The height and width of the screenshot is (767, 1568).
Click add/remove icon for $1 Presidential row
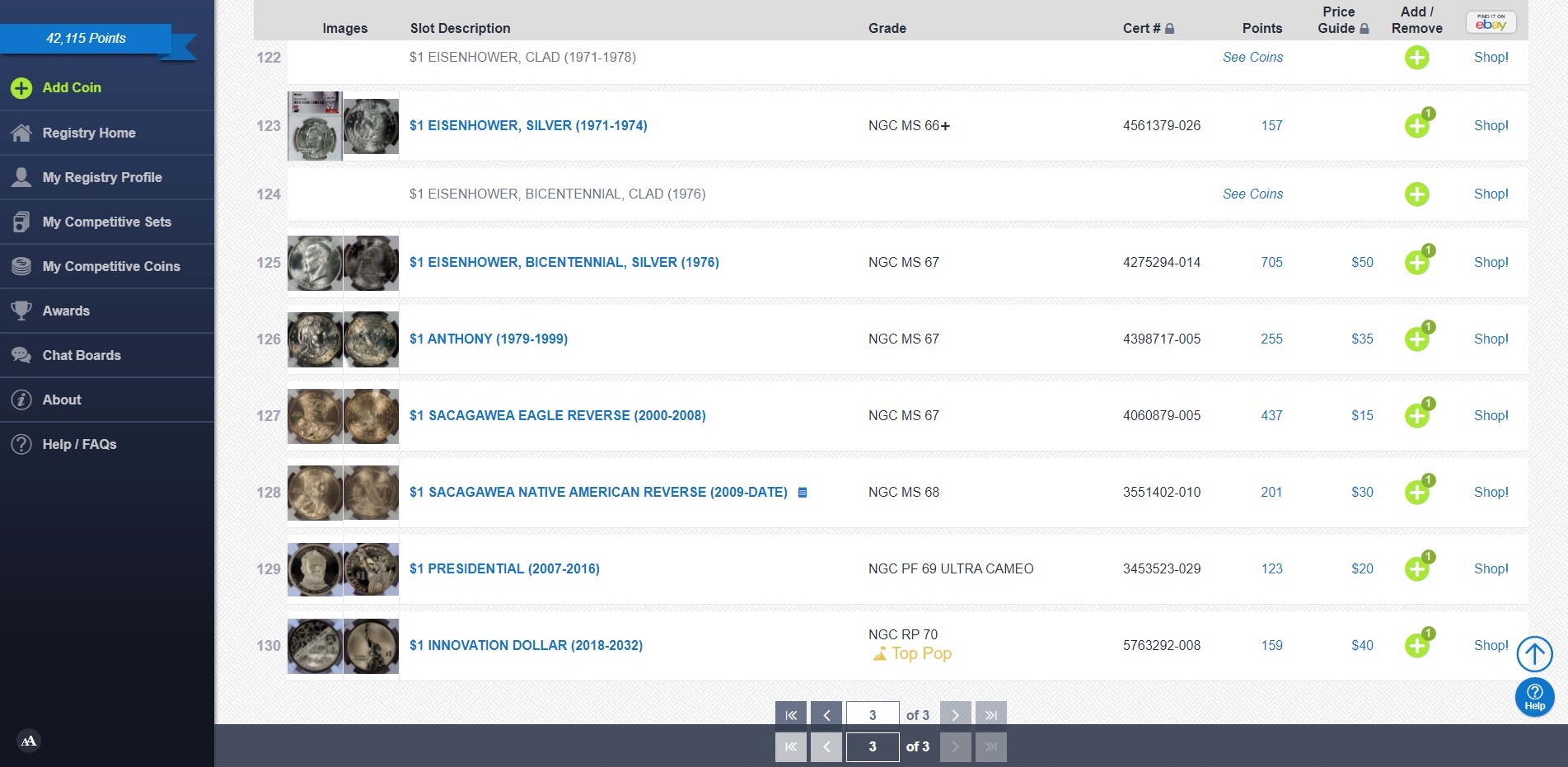click(1416, 569)
